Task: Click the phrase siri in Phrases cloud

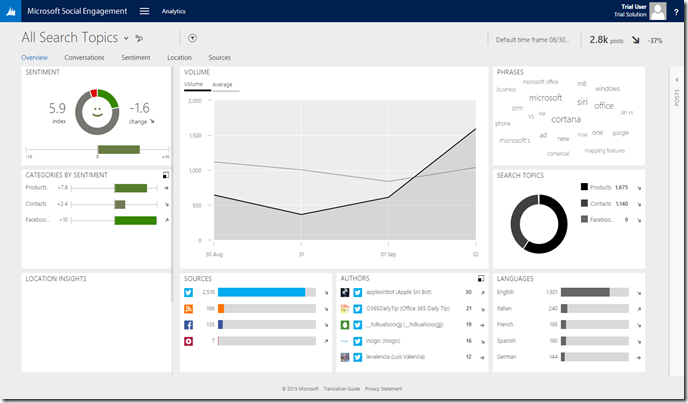Action: 582,102
